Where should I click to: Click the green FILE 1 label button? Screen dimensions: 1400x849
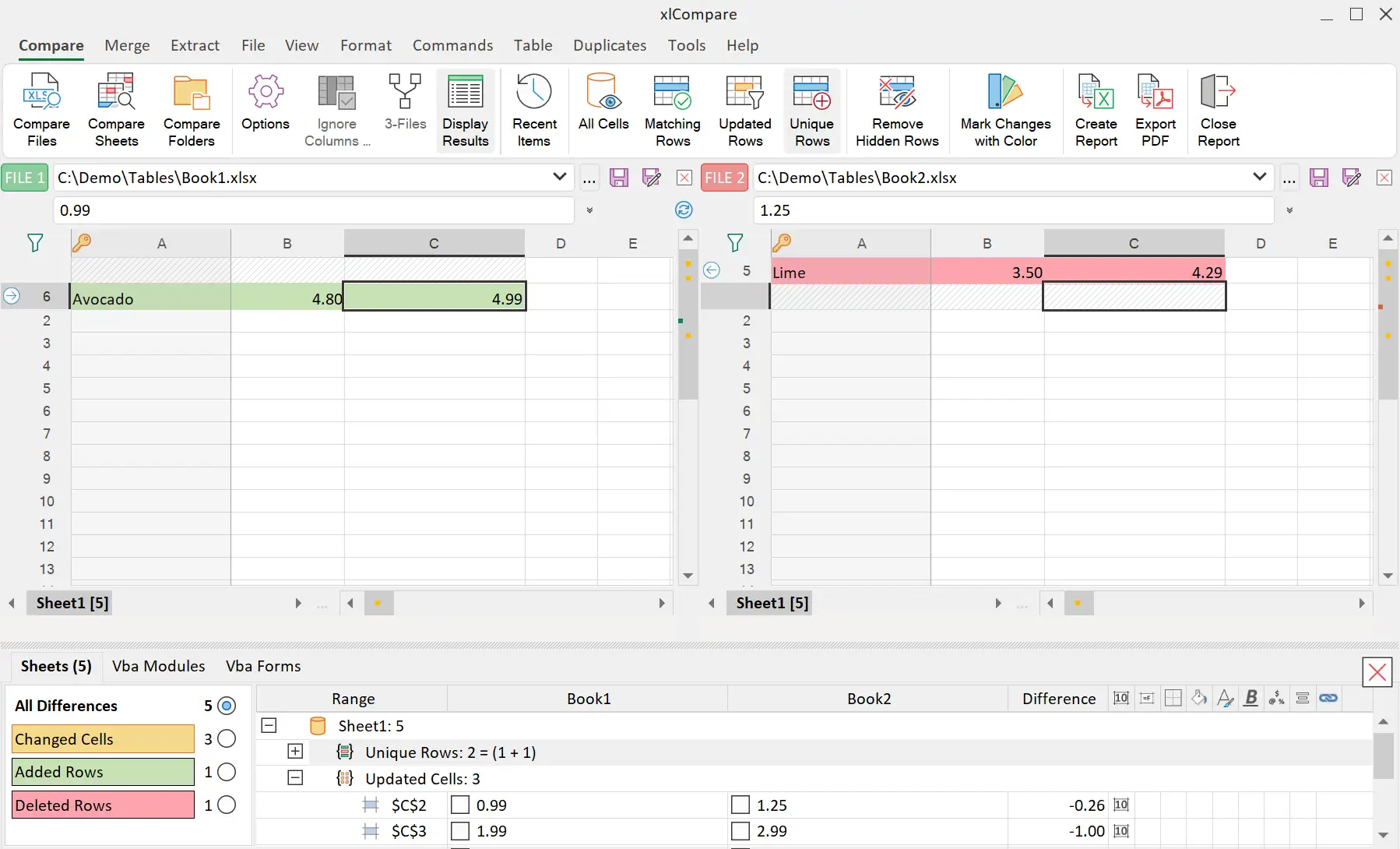[x=25, y=178]
